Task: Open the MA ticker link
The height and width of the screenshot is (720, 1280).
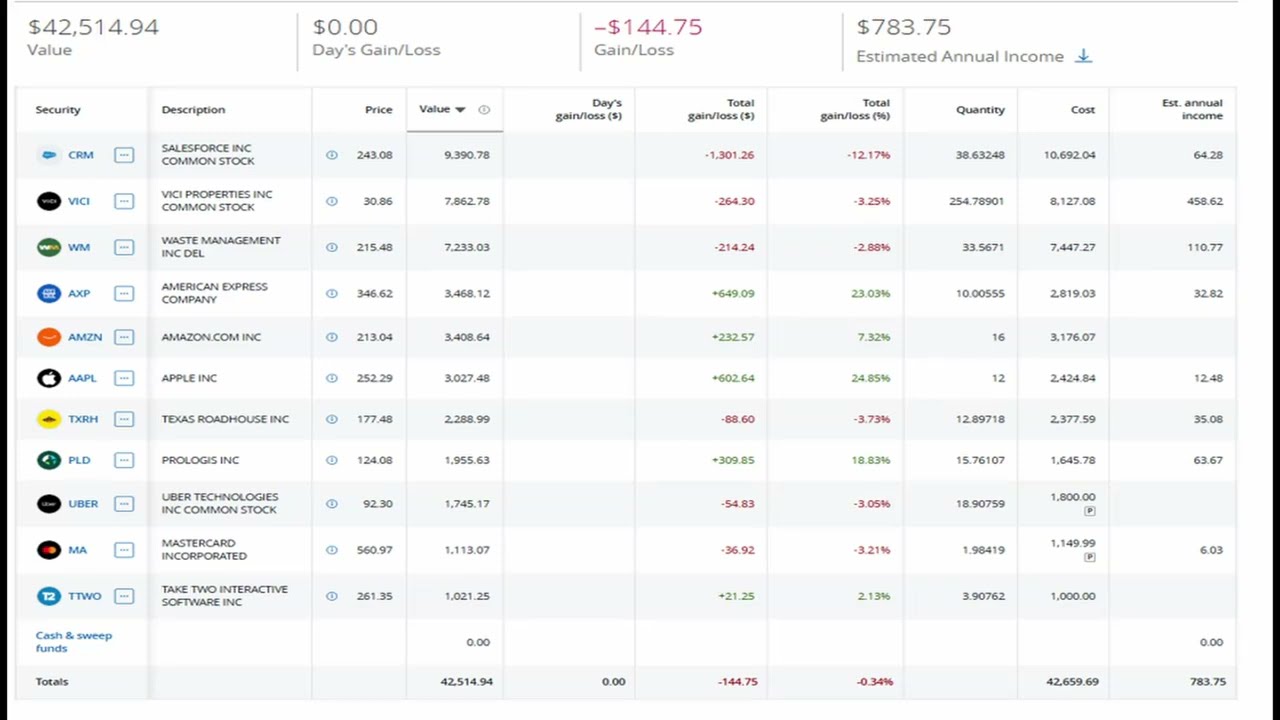Action: click(77, 549)
